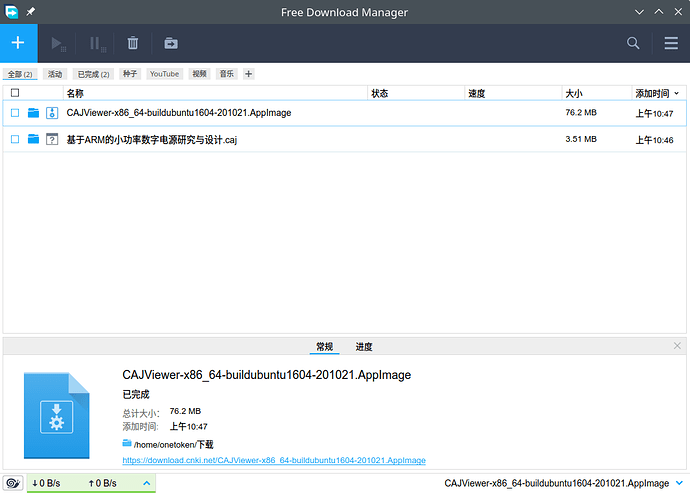Click the 上午10:47 time cell in the list
Viewport: 690px width, 493px height.
654,114
